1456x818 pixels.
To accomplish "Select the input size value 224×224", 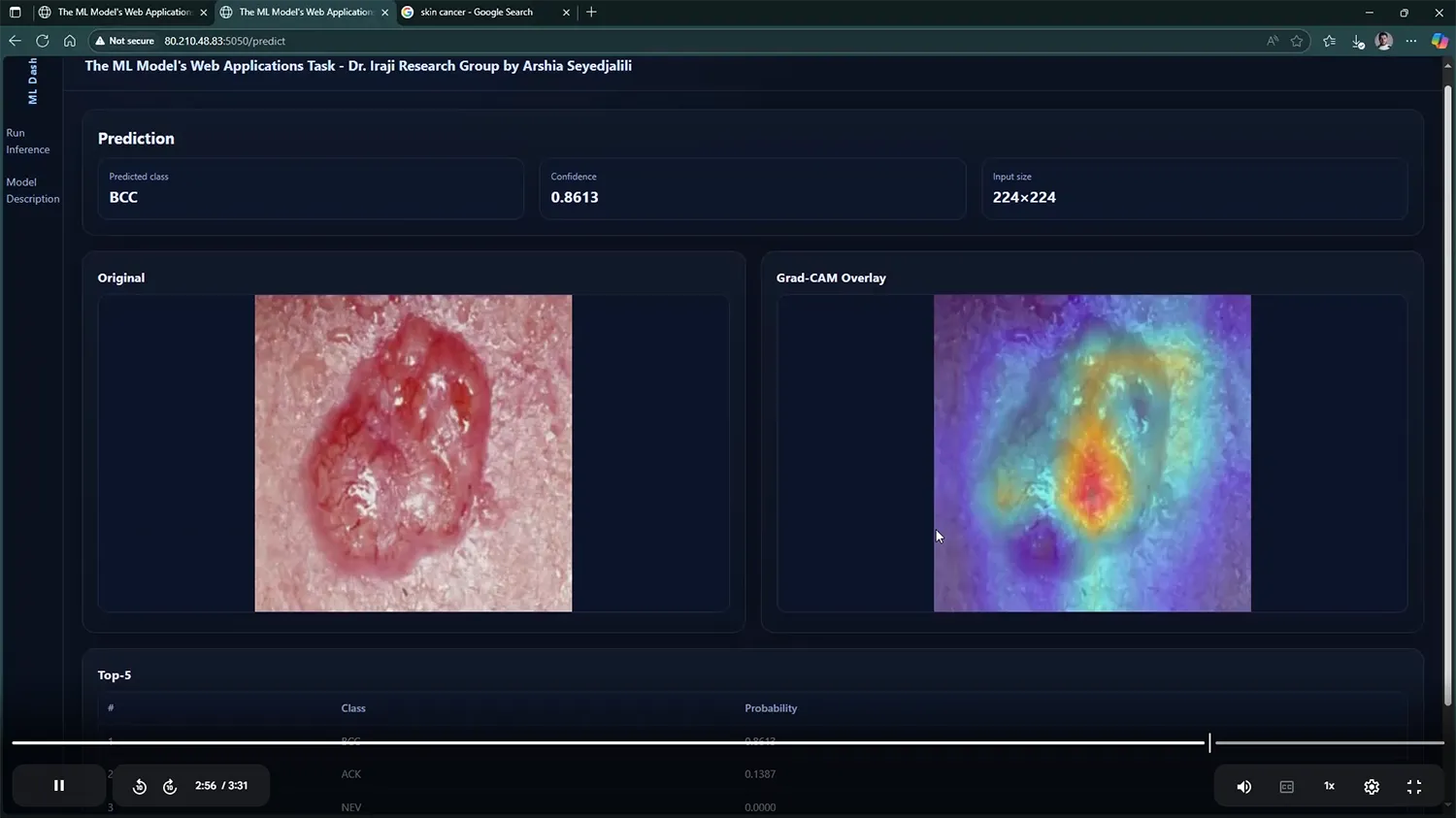I will (x=1024, y=197).
